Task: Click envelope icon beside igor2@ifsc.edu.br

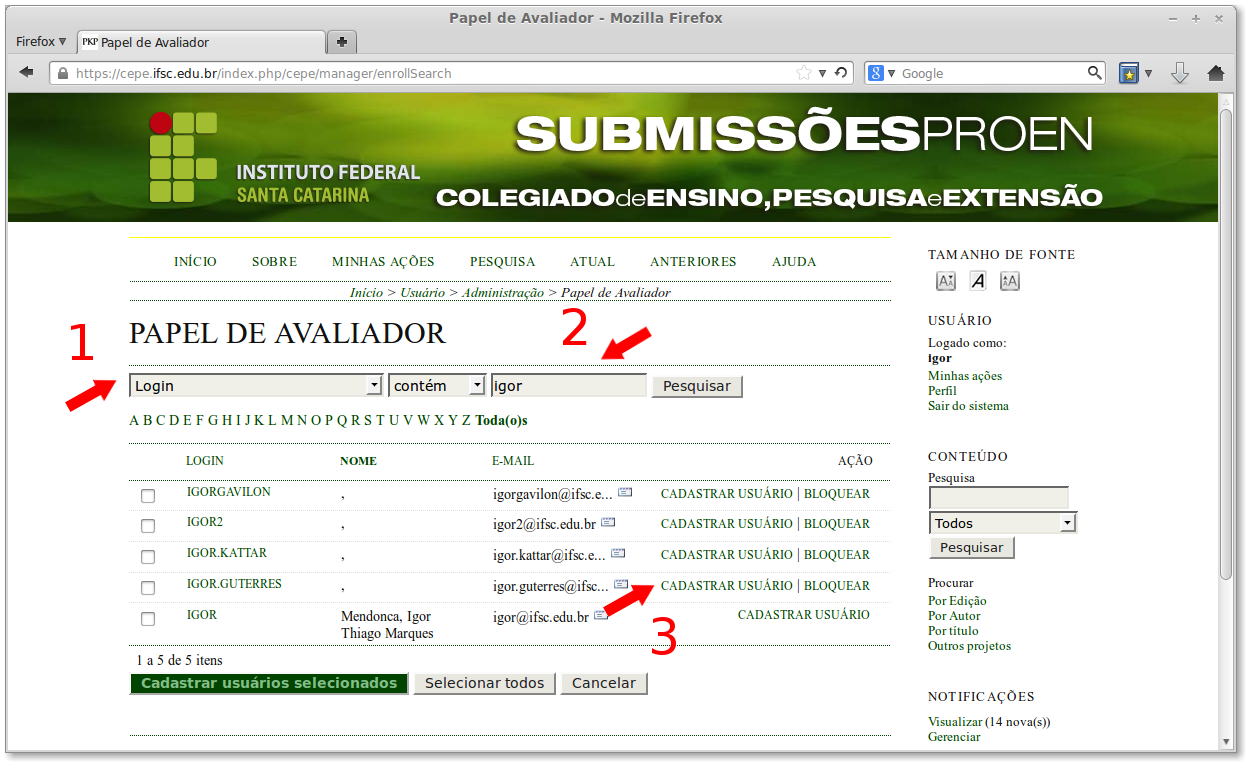Action: (x=609, y=521)
